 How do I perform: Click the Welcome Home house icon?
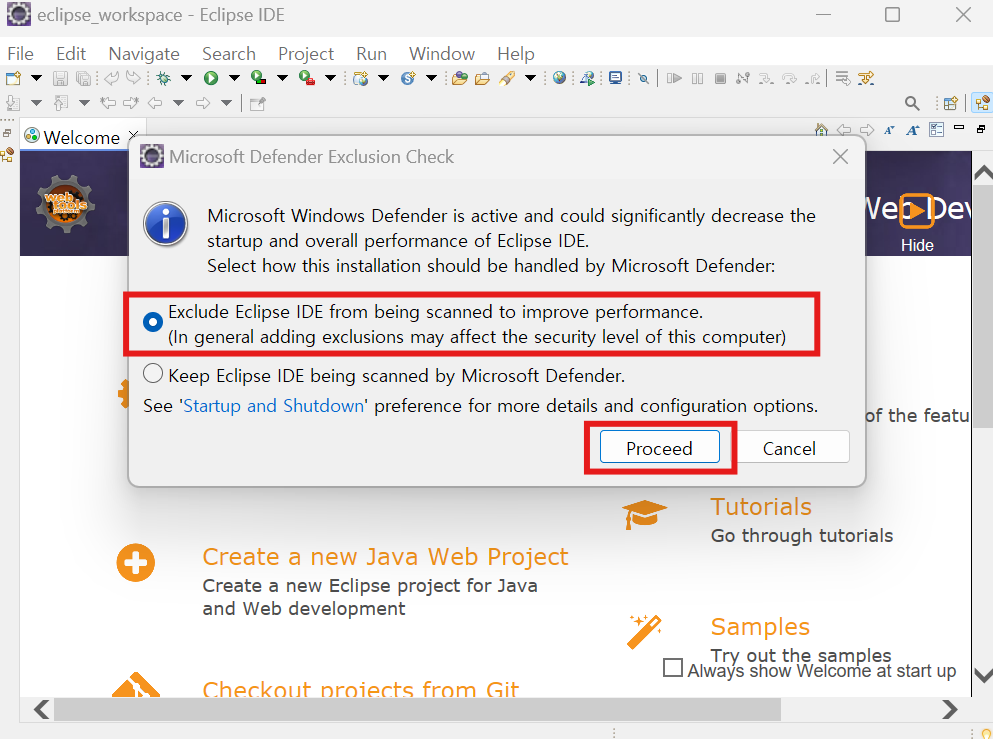click(821, 130)
